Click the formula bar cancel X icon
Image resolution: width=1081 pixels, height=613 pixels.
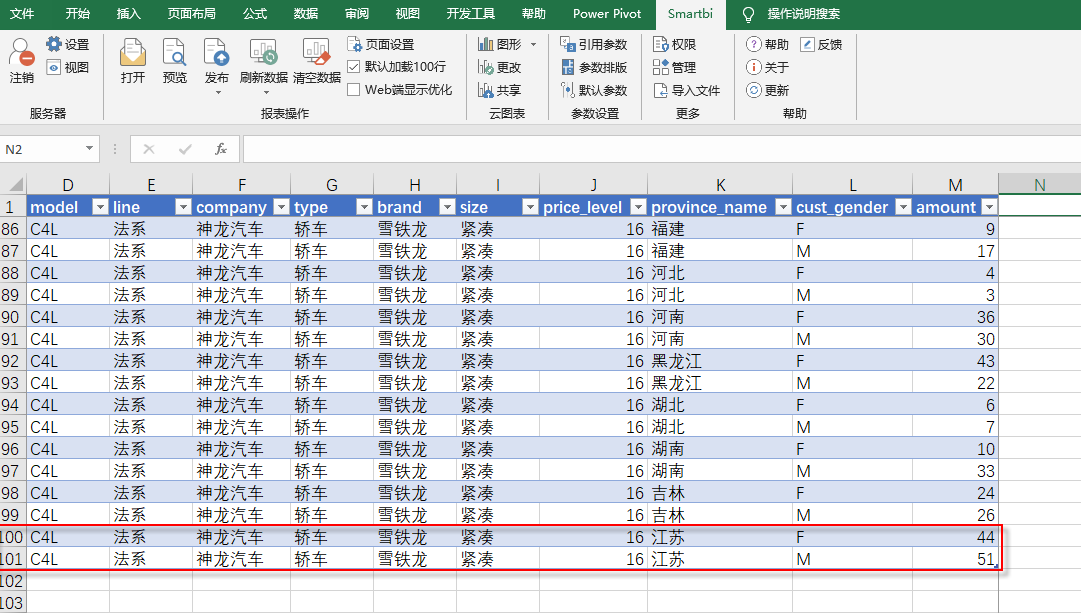point(148,149)
